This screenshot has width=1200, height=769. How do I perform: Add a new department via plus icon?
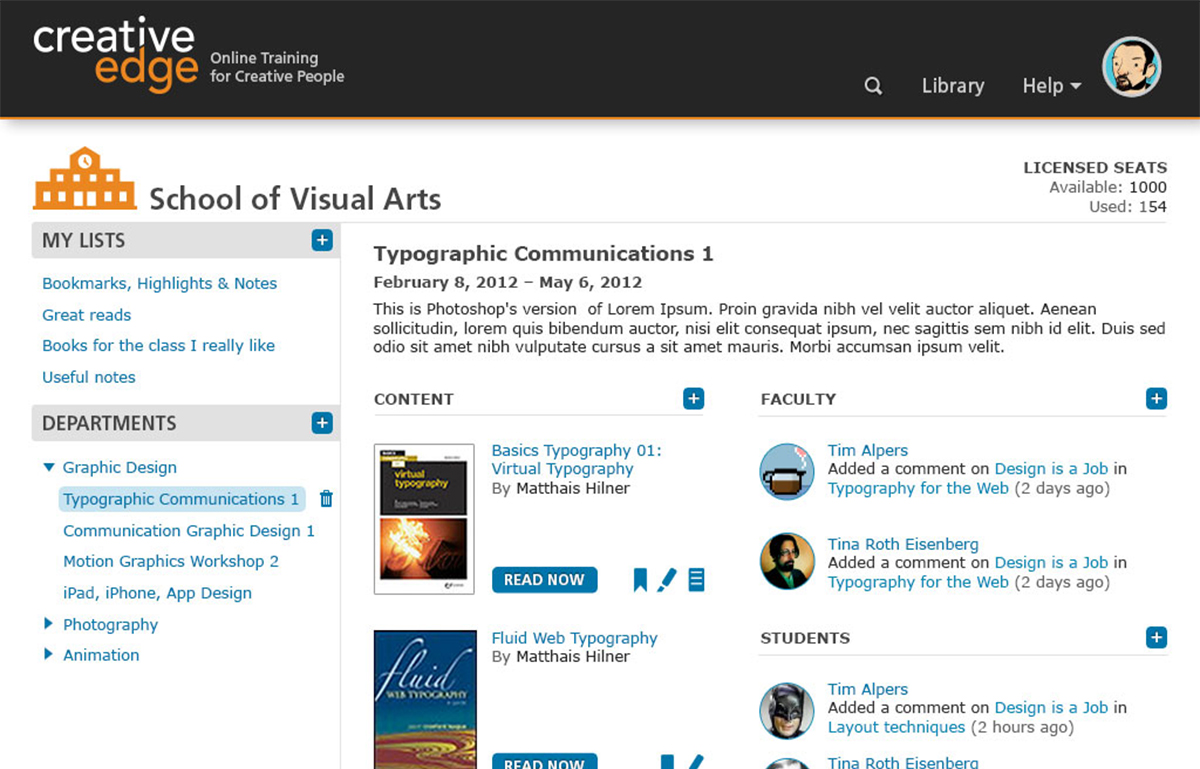[x=321, y=423]
